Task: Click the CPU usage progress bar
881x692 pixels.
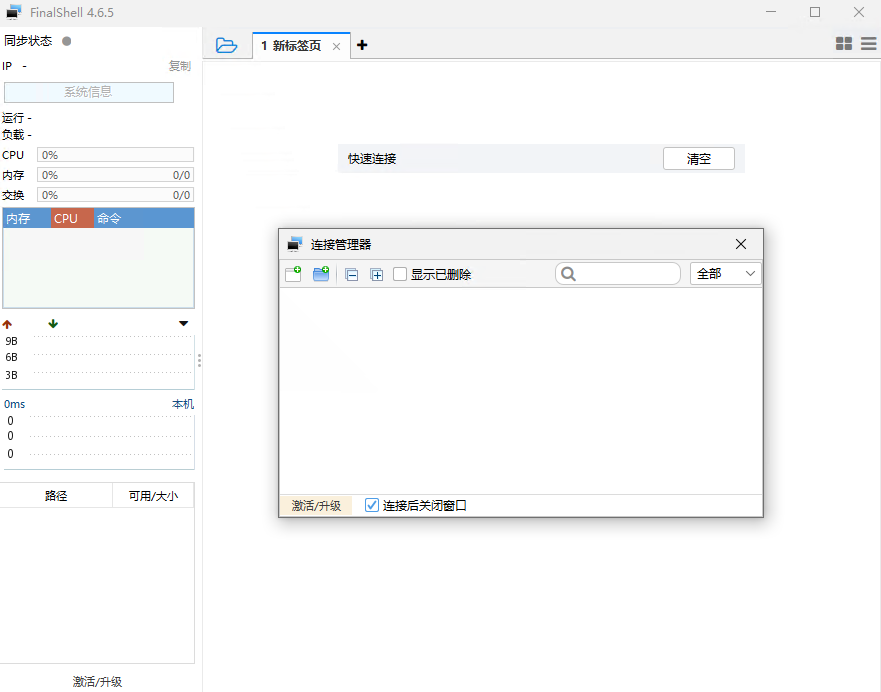Action: click(x=115, y=155)
